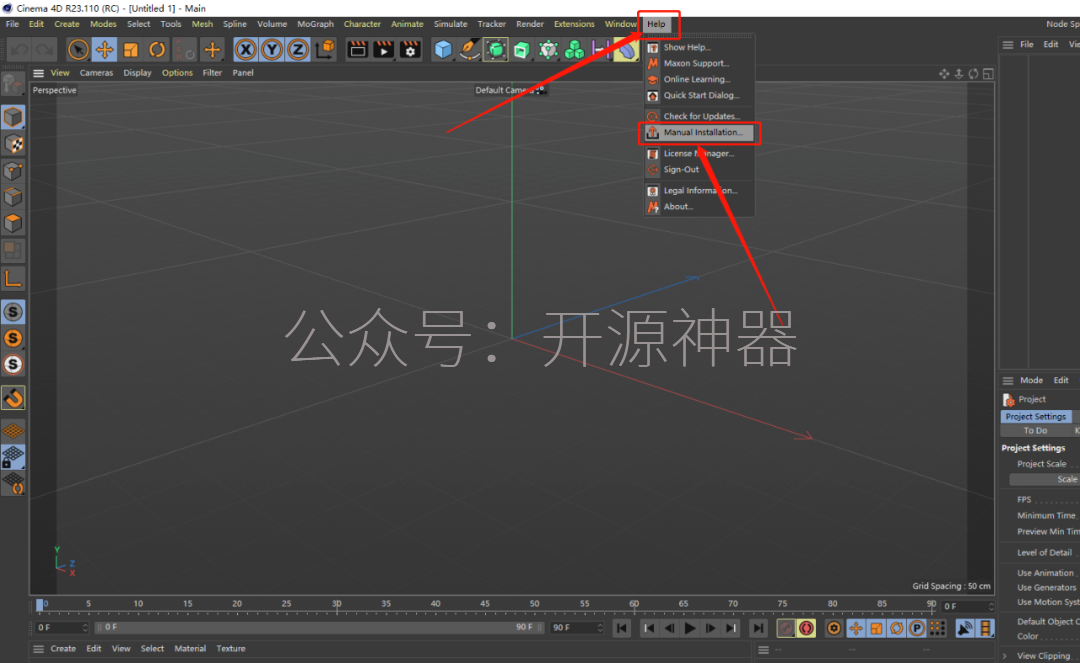Go to start of animation
This screenshot has width=1080, height=663.
[621, 628]
